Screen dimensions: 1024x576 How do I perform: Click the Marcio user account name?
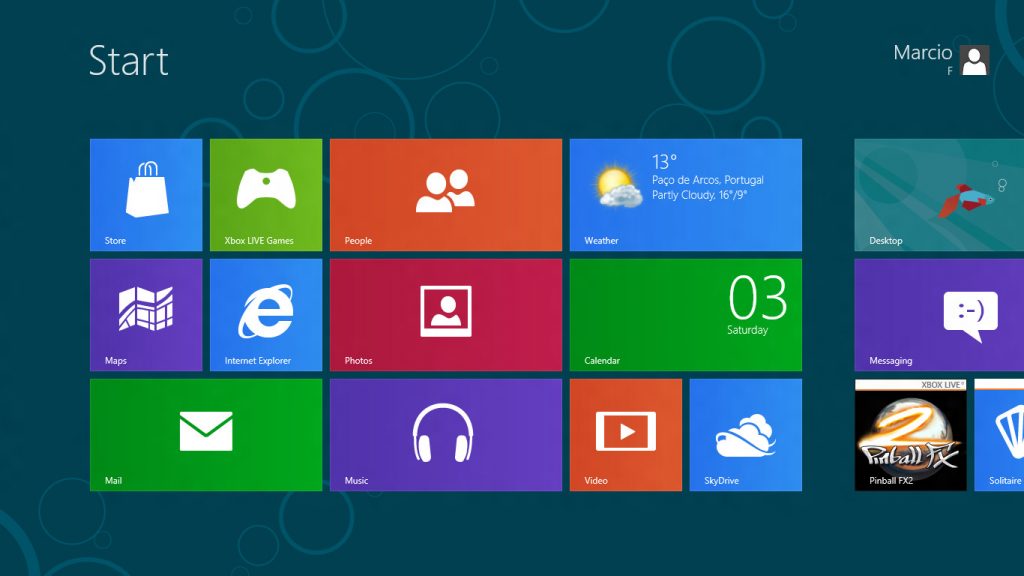pyautogui.click(x=922, y=53)
